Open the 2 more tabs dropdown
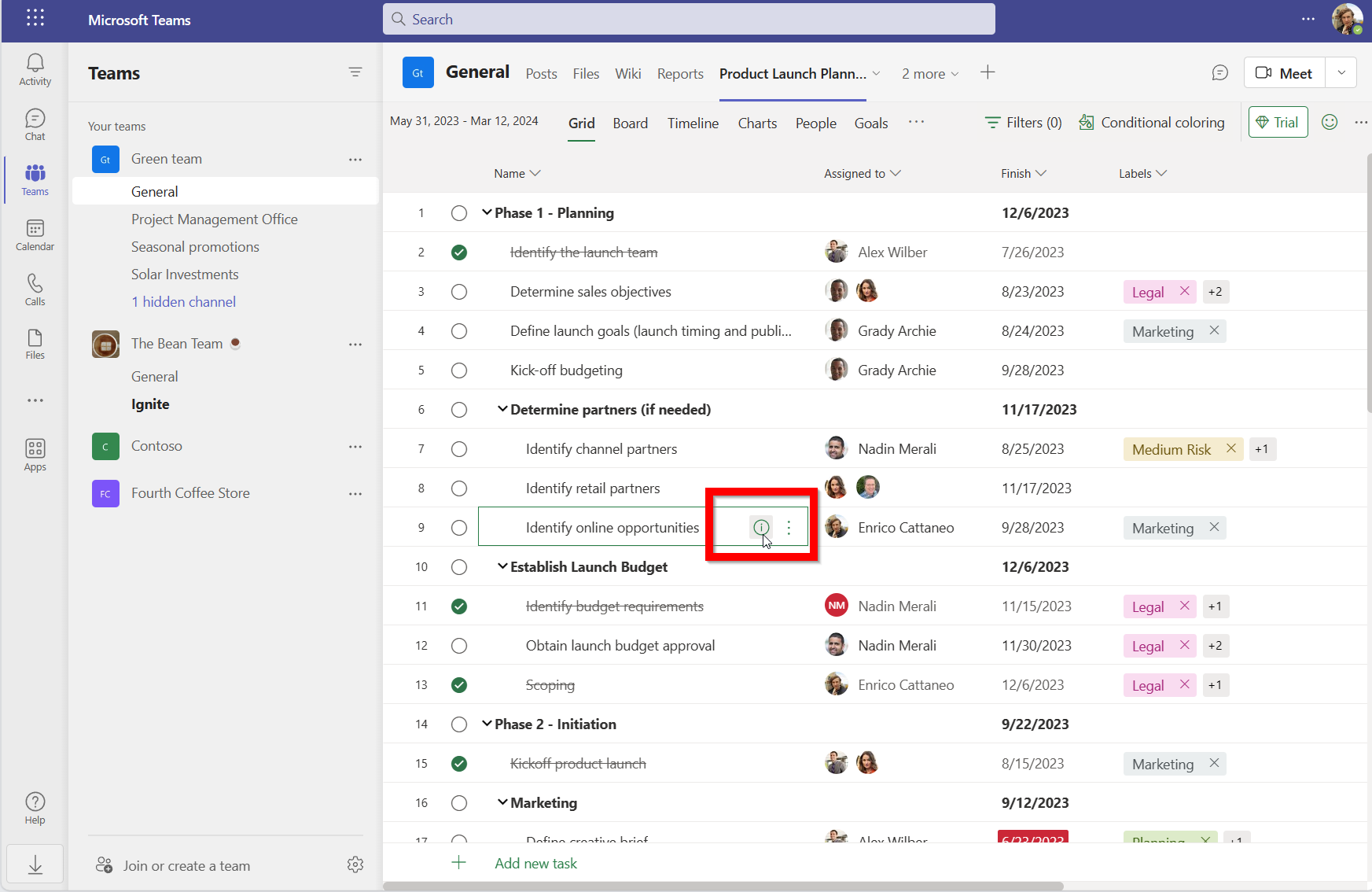Screen dimensions: 1372x892 click(930, 73)
